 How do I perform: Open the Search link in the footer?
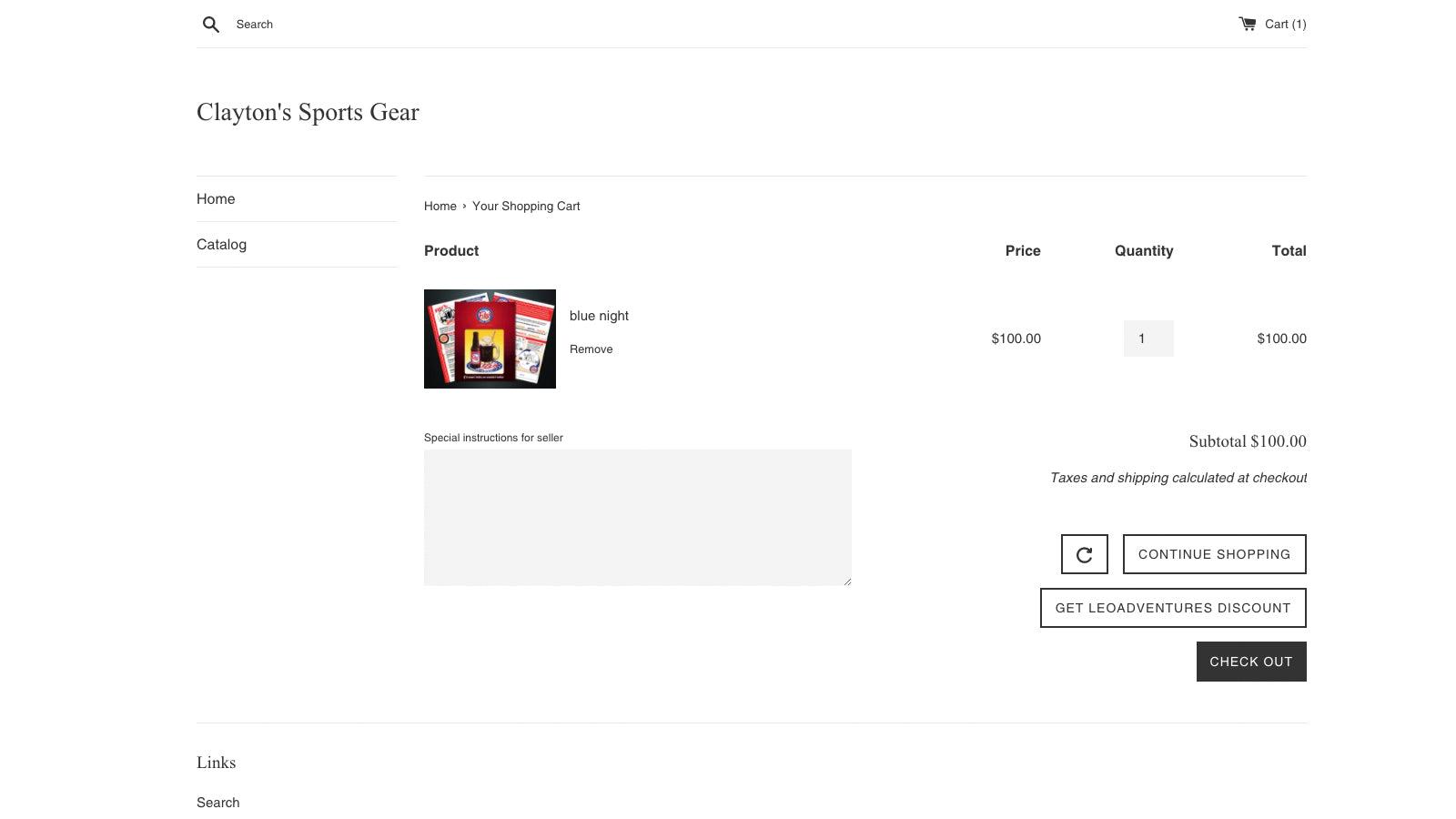click(x=217, y=802)
